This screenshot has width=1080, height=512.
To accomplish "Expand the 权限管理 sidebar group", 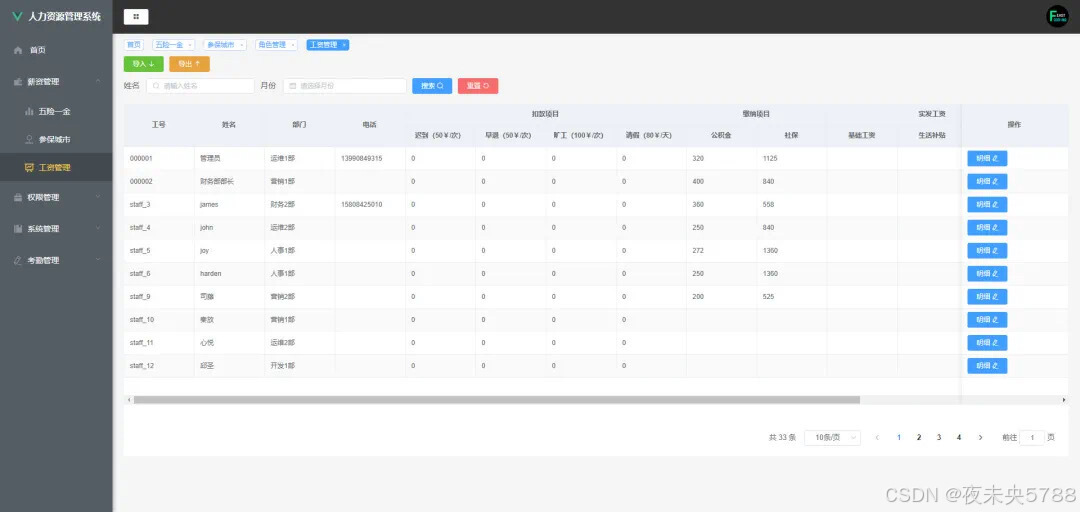I will click(56, 197).
